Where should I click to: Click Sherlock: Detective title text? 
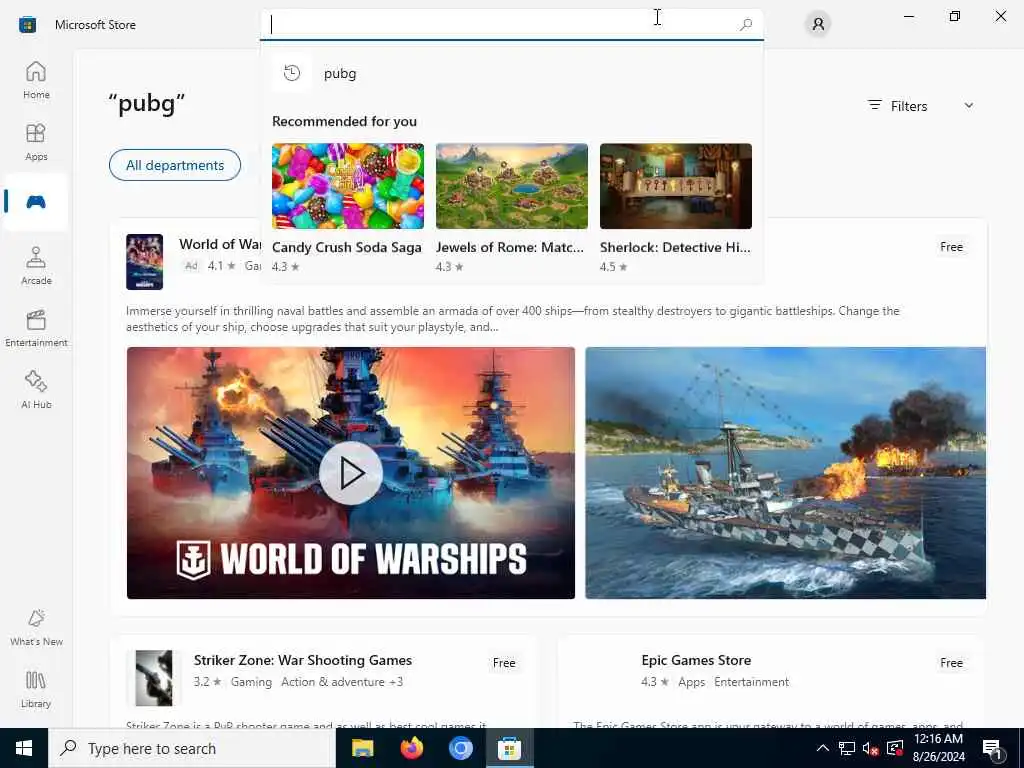click(x=675, y=248)
